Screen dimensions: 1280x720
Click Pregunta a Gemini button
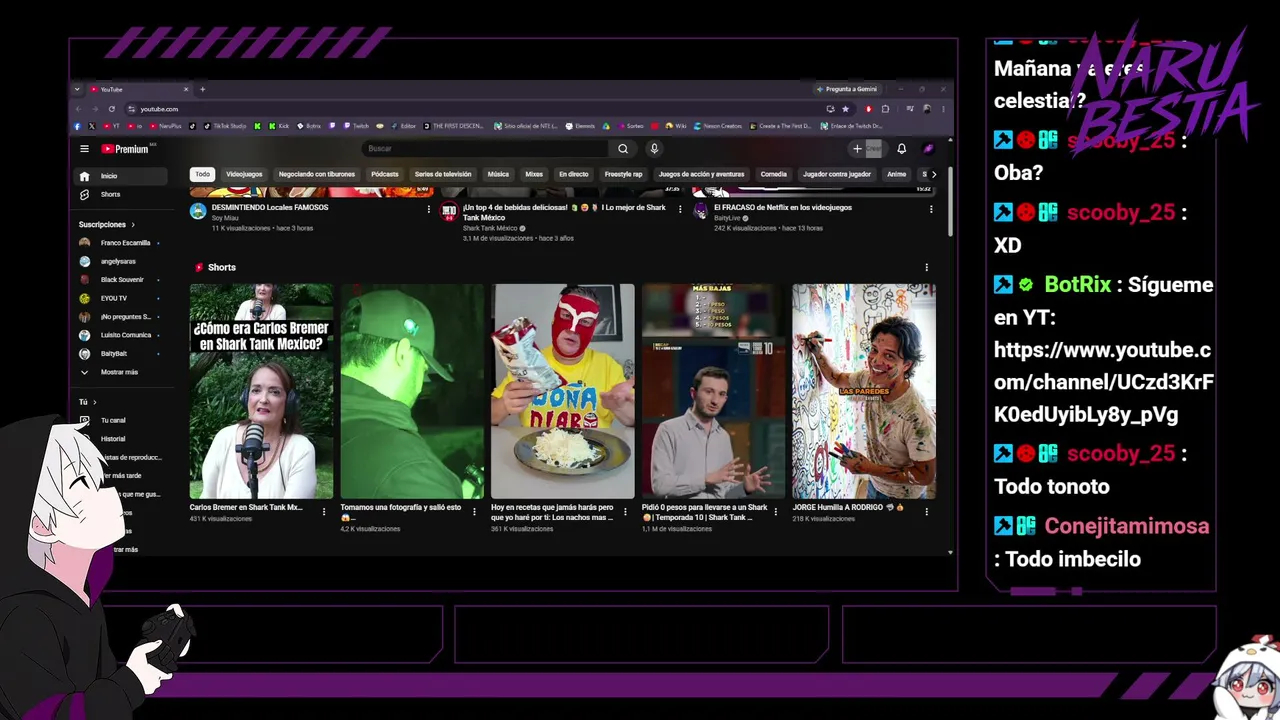click(846, 89)
